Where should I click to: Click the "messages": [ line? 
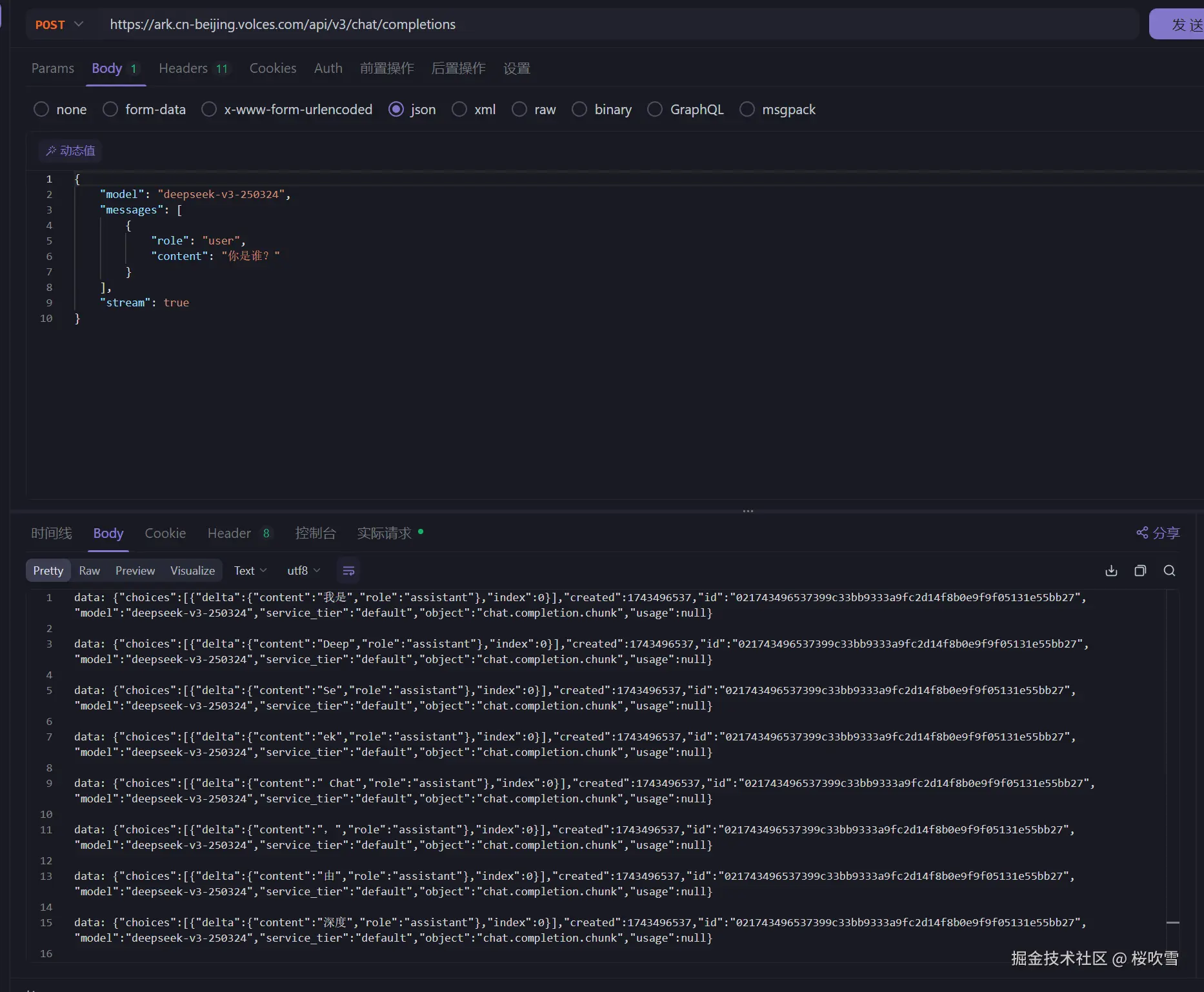pos(141,210)
